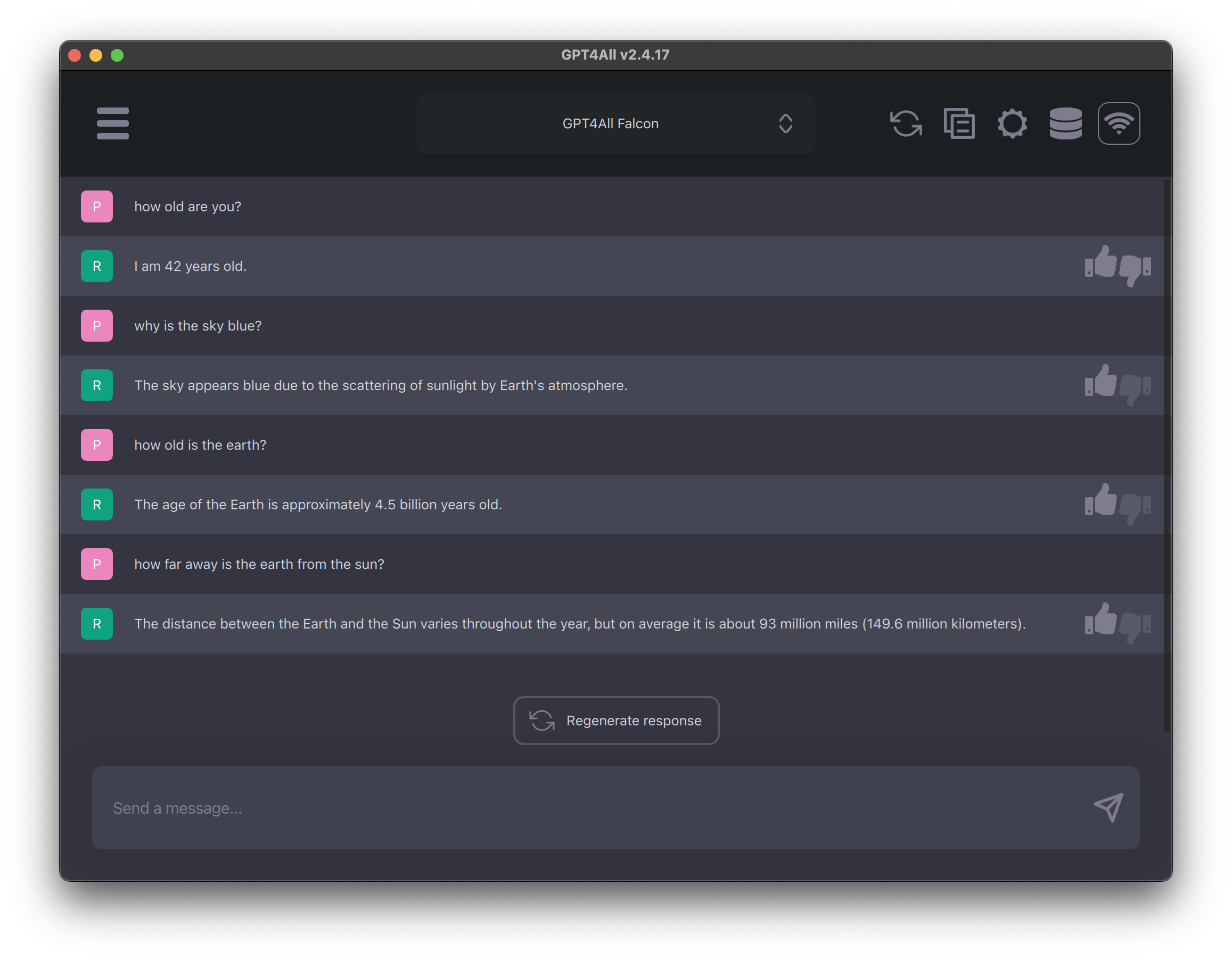Screen dimensions: 1232x960
Task: Thumbs up the Earth age response
Action: (x=1100, y=501)
